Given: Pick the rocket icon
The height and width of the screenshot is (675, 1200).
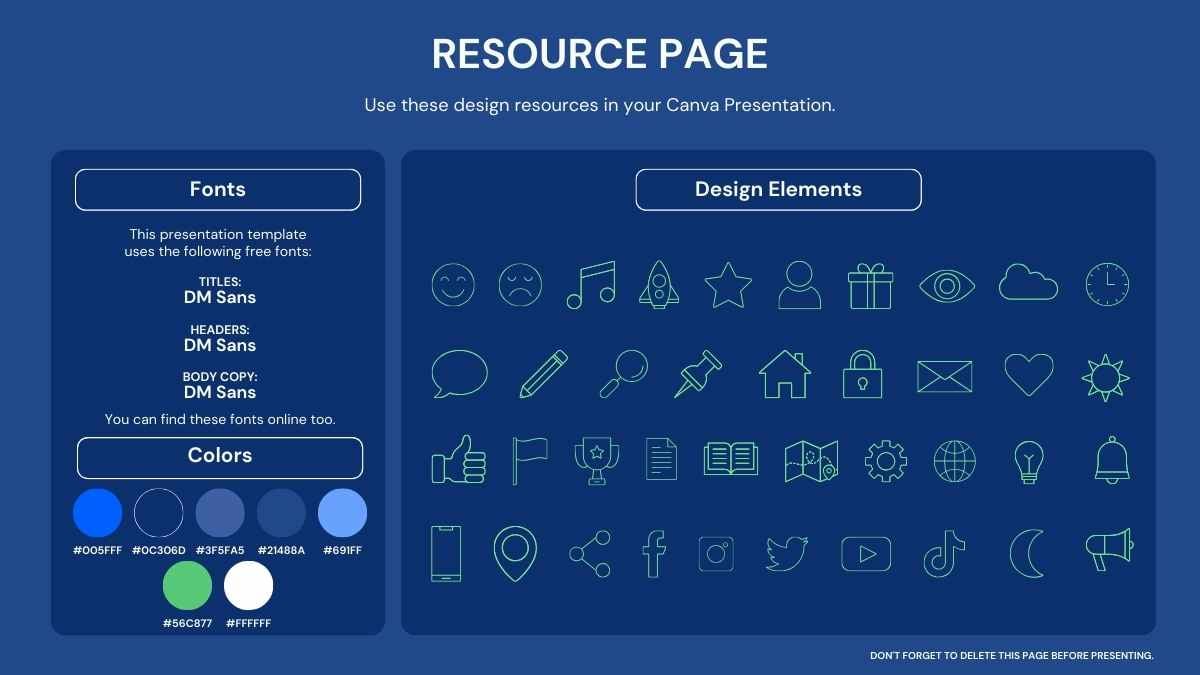Looking at the screenshot, I should point(660,284).
